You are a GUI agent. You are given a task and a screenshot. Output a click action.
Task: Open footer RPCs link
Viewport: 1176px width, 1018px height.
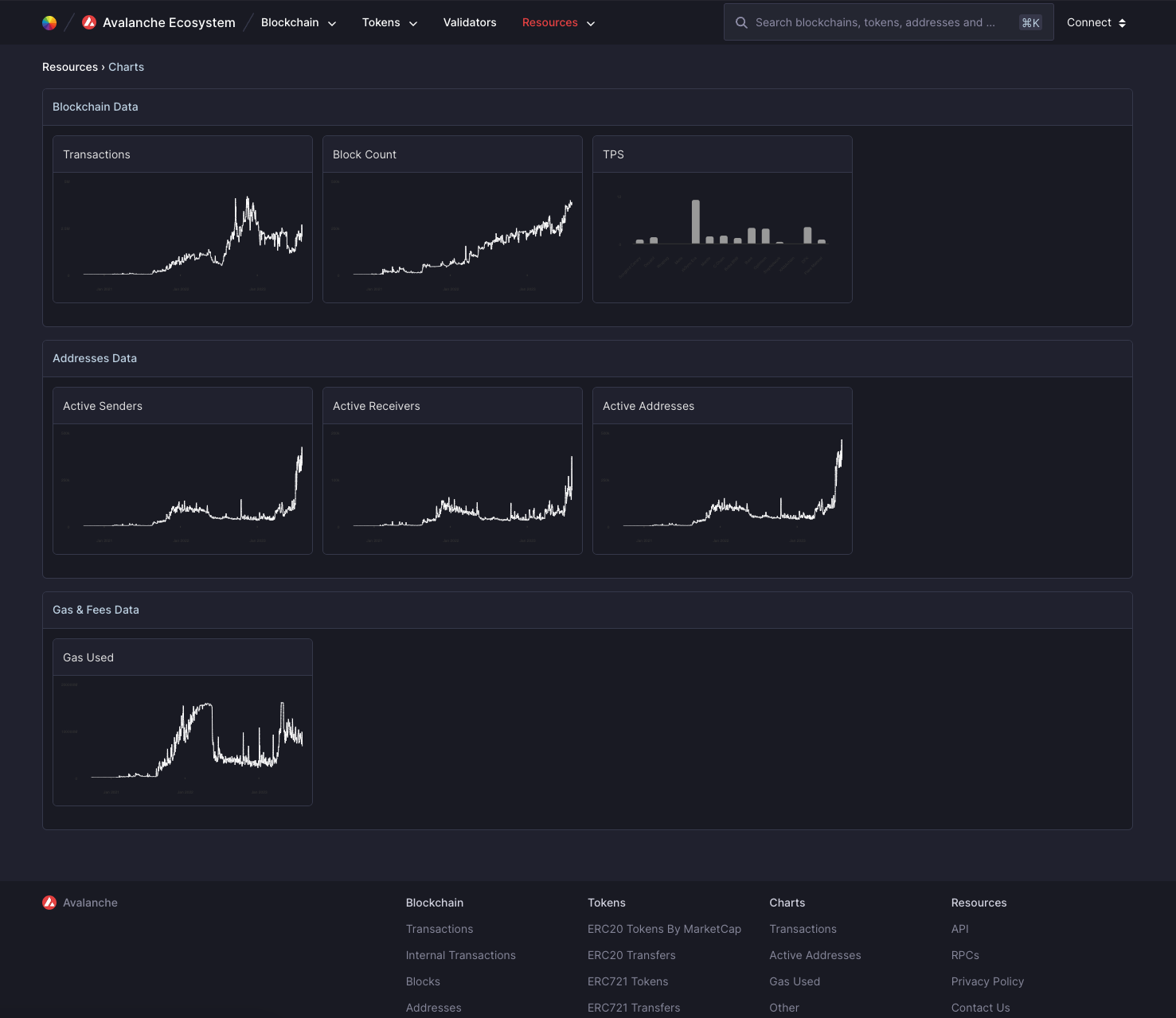click(965, 955)
